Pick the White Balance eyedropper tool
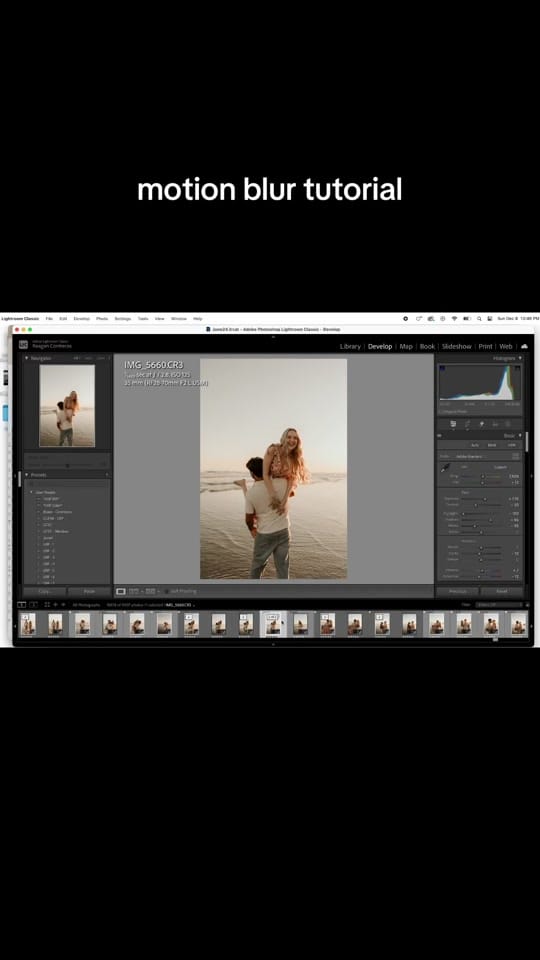This screenshot has width=540, height=960. [446, 468]
